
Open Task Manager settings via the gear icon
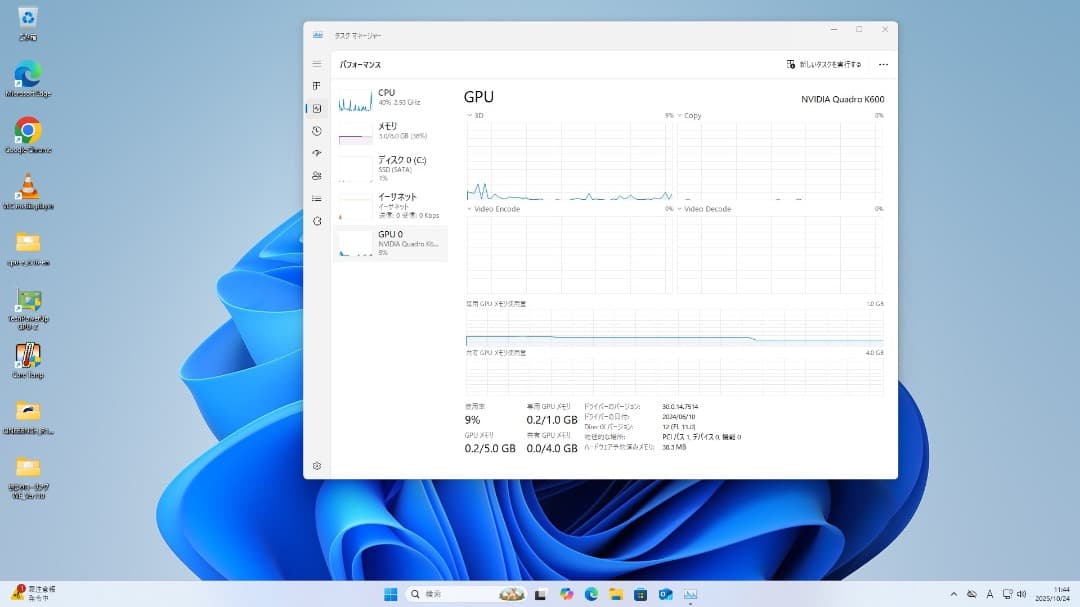pos(316,465)
